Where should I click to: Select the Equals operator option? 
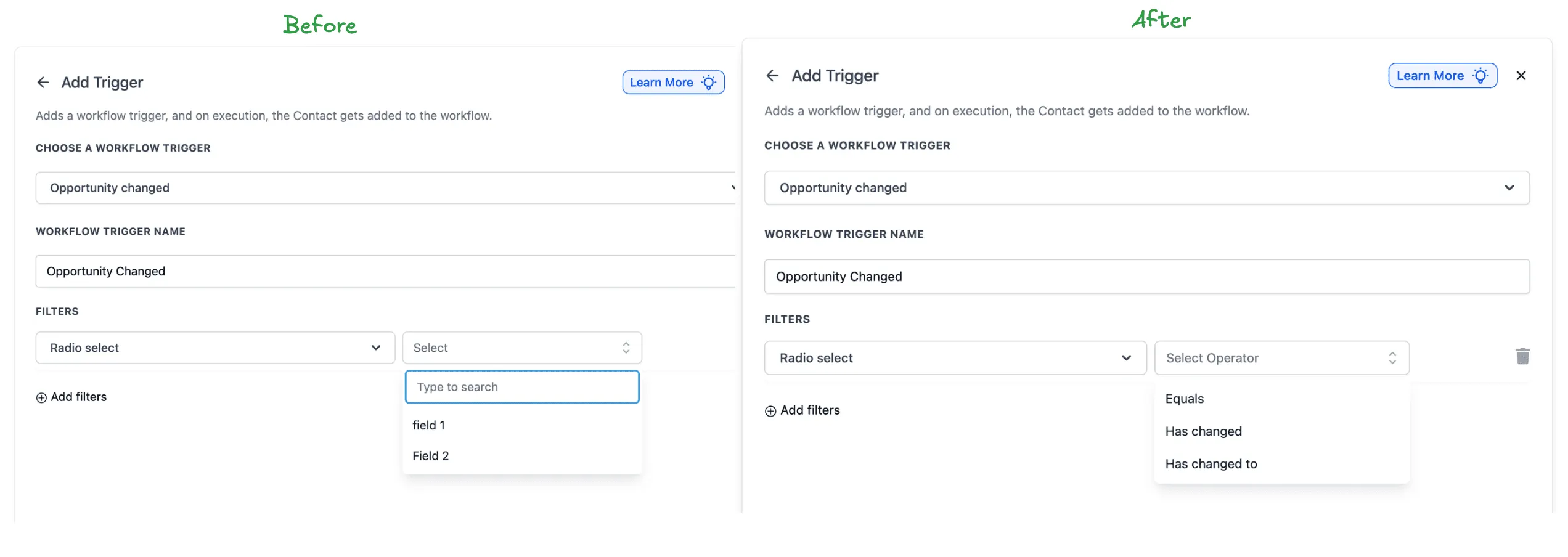coord(1184,399)
